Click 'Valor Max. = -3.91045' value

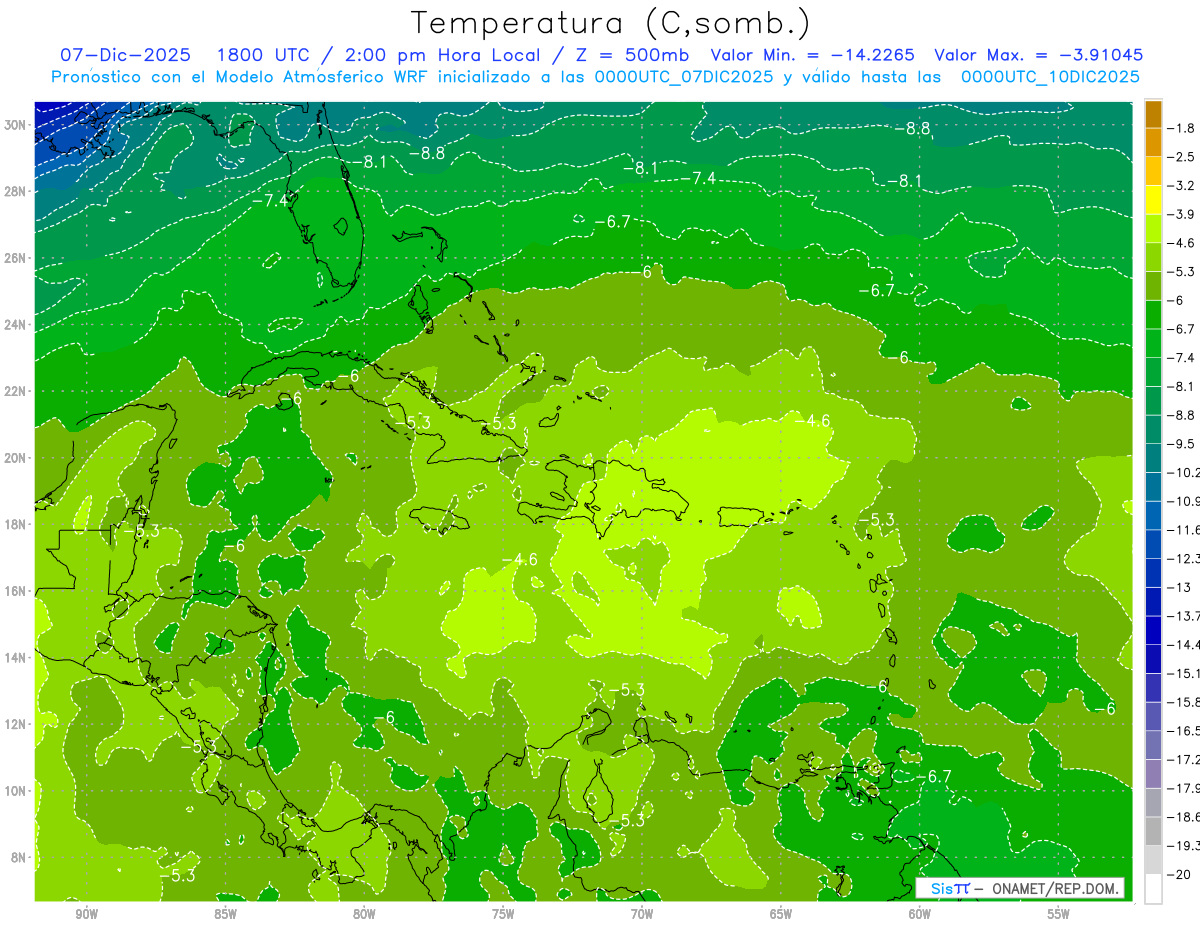(1038, 55)
